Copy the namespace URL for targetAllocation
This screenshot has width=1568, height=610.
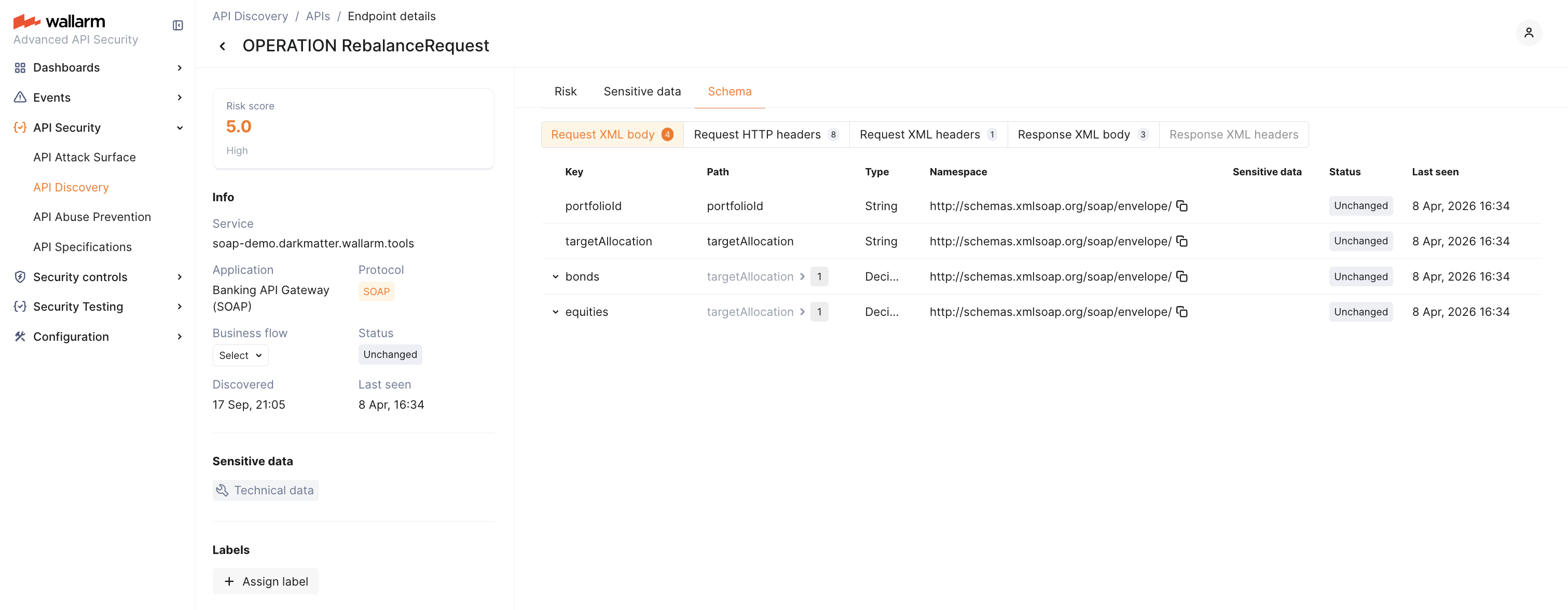point(1181,242)
